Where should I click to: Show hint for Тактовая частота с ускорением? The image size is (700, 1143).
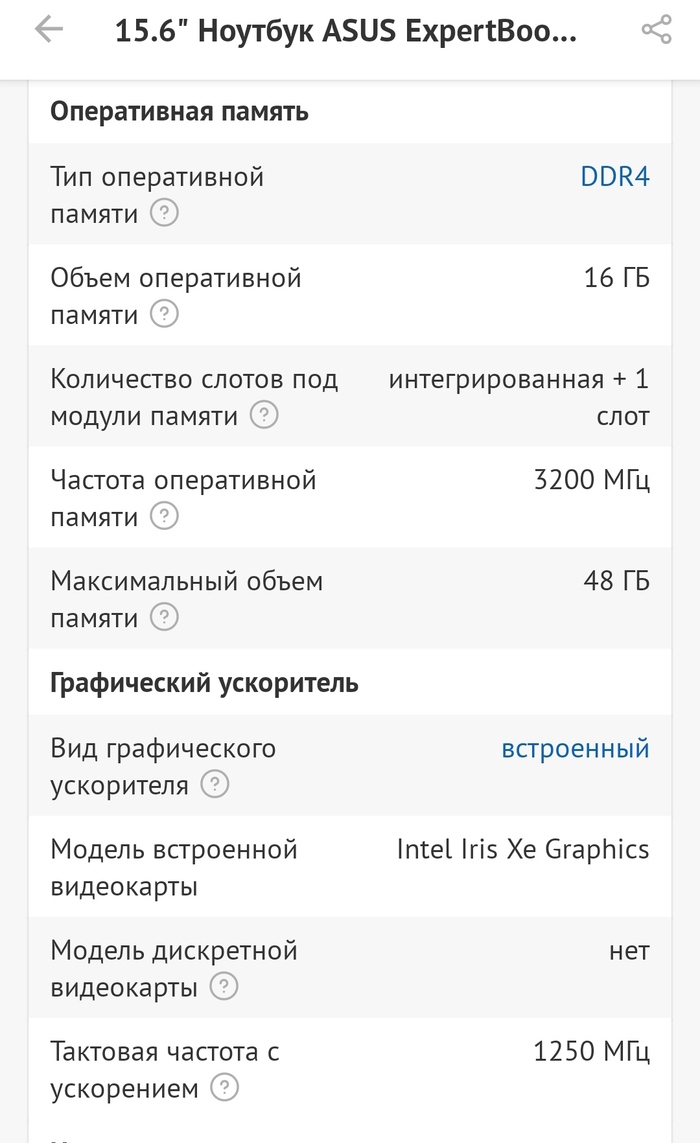click(x=225, y=1088)
